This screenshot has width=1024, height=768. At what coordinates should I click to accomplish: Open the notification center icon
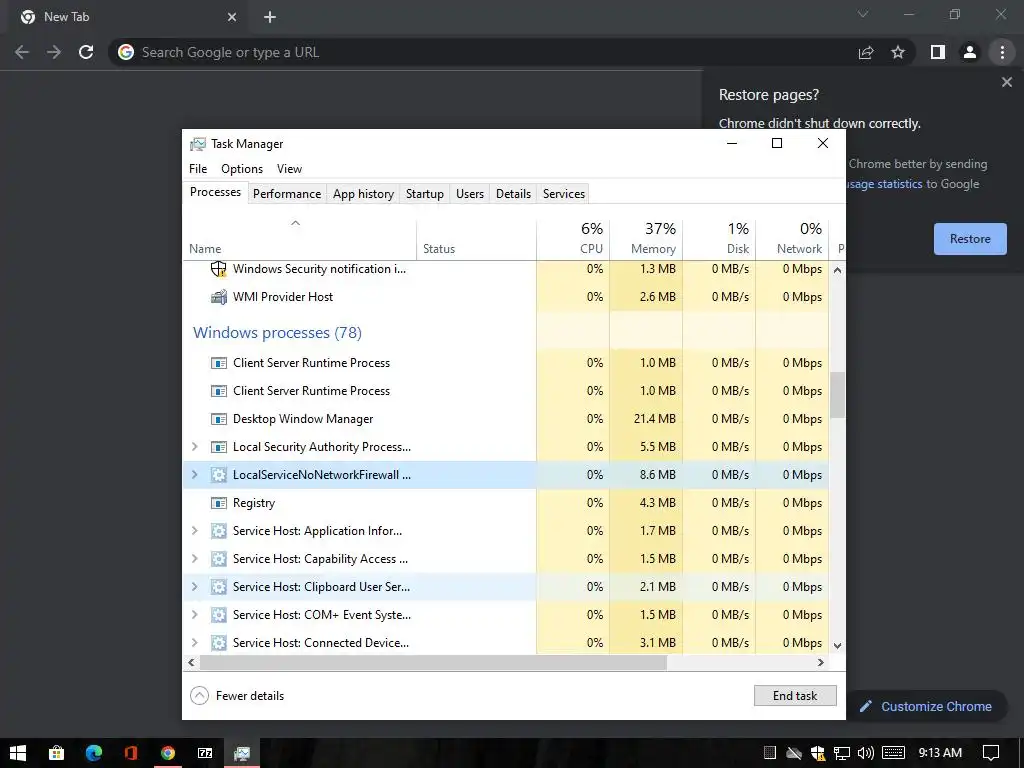tap(991, 753)
